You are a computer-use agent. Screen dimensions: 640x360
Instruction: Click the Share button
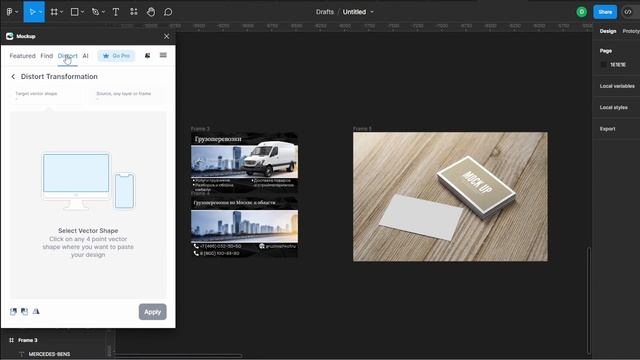(x=605, y=12)
